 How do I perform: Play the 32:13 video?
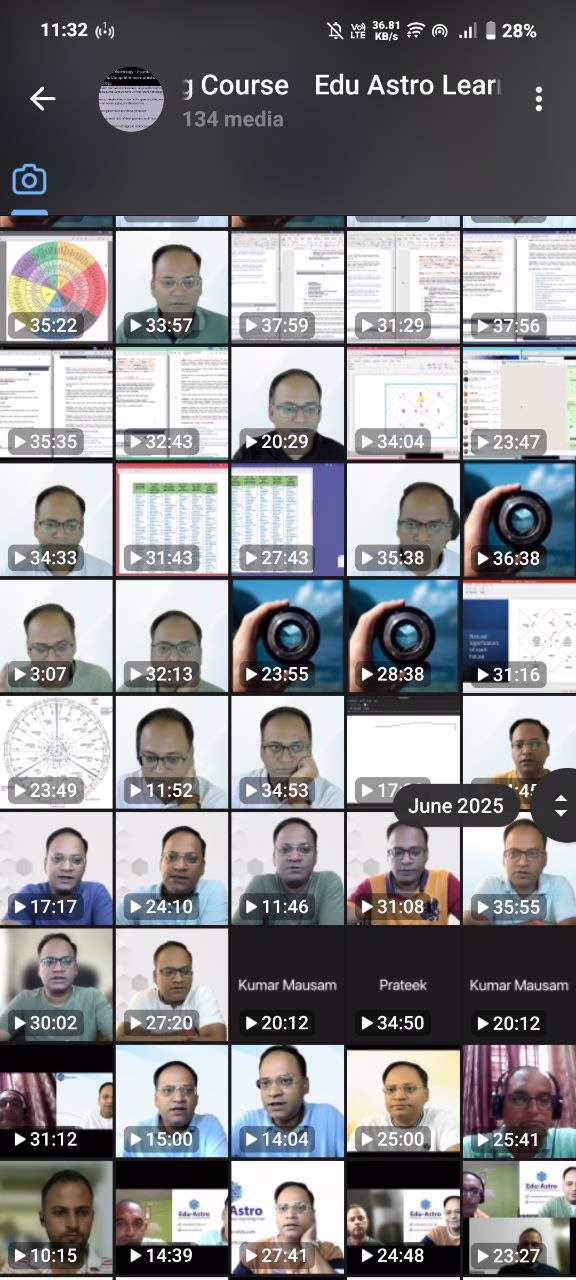172,635
